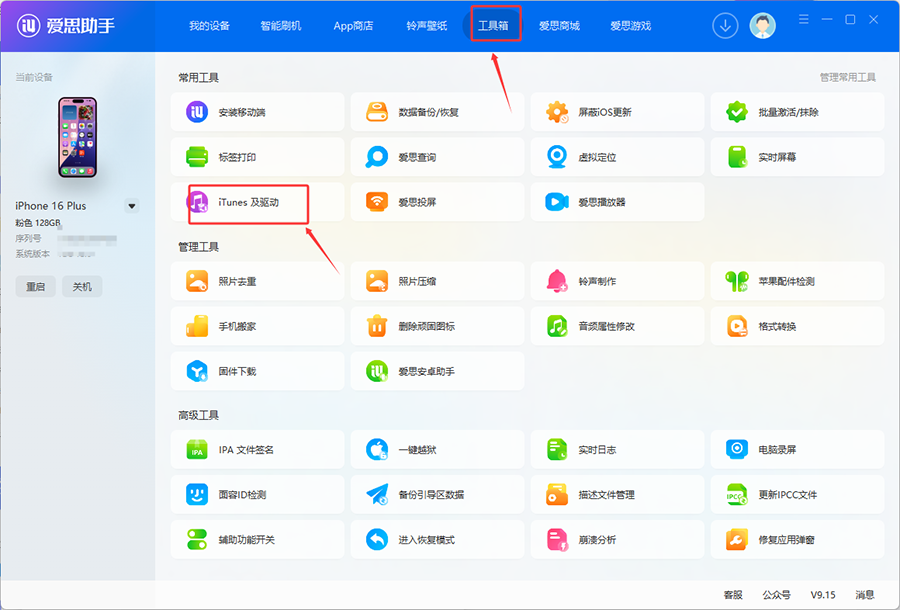Click the 管理常用工具 link
The width and height of the screenshot is (900, 610).
click(x=847, y=77)
